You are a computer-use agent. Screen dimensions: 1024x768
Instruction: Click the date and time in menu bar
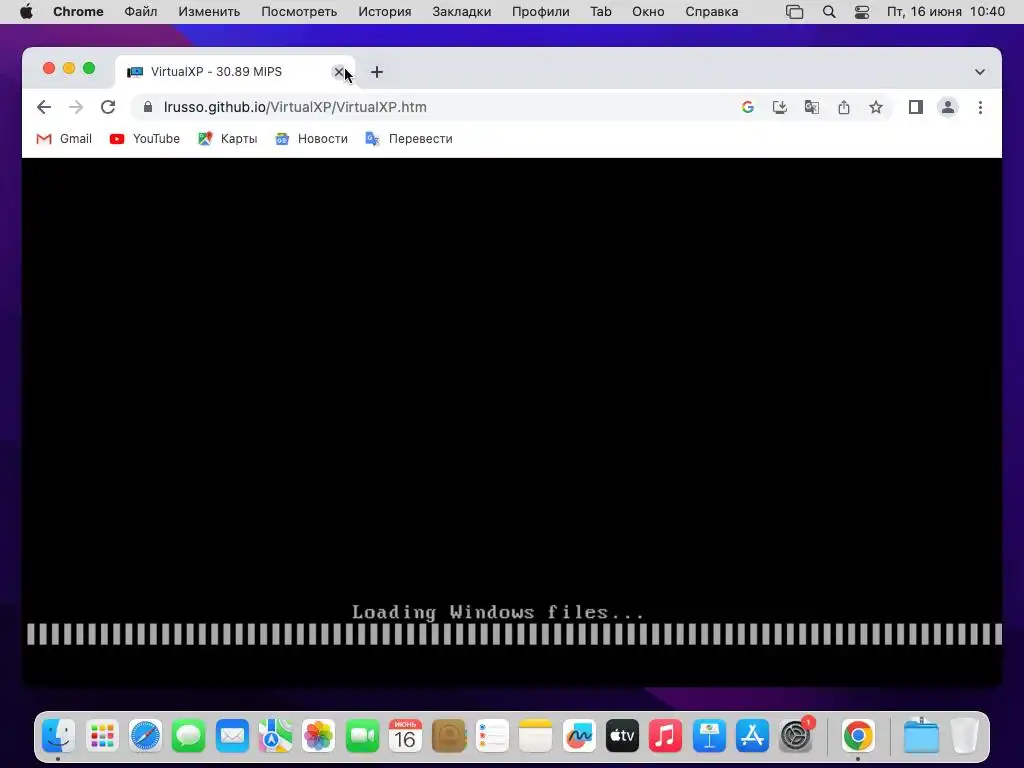(946, 12)
